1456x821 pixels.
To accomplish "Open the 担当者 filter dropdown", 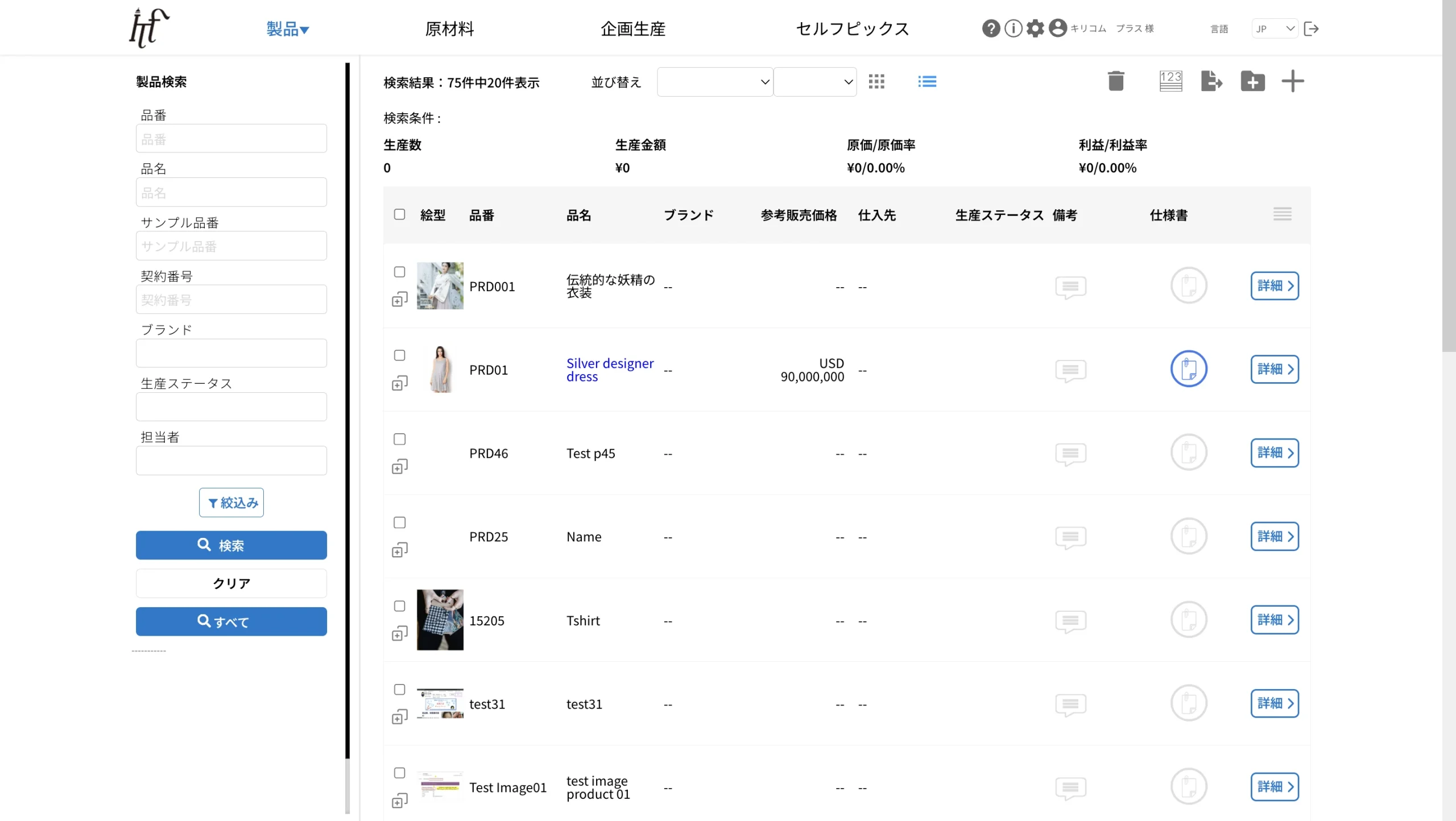I will tap(231, 461).
